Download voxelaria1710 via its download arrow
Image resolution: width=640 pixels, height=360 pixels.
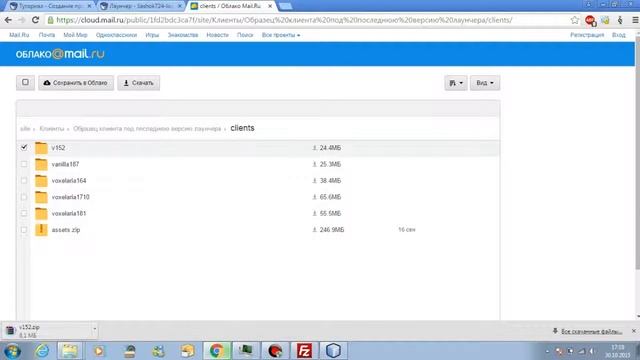click(314, 197)
